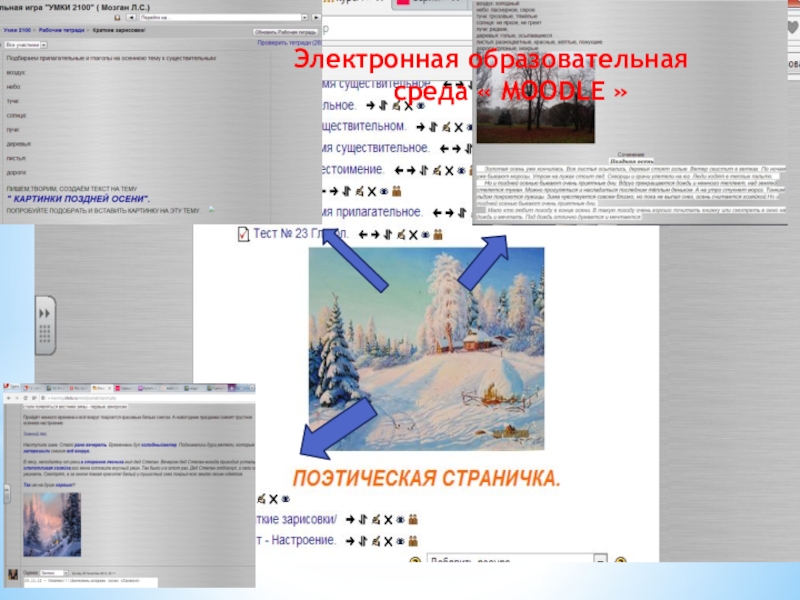800x600 pixels.
Task: Toggle the eye icon in the 'естоимение.' row
Action: click(x=461, y=171)
